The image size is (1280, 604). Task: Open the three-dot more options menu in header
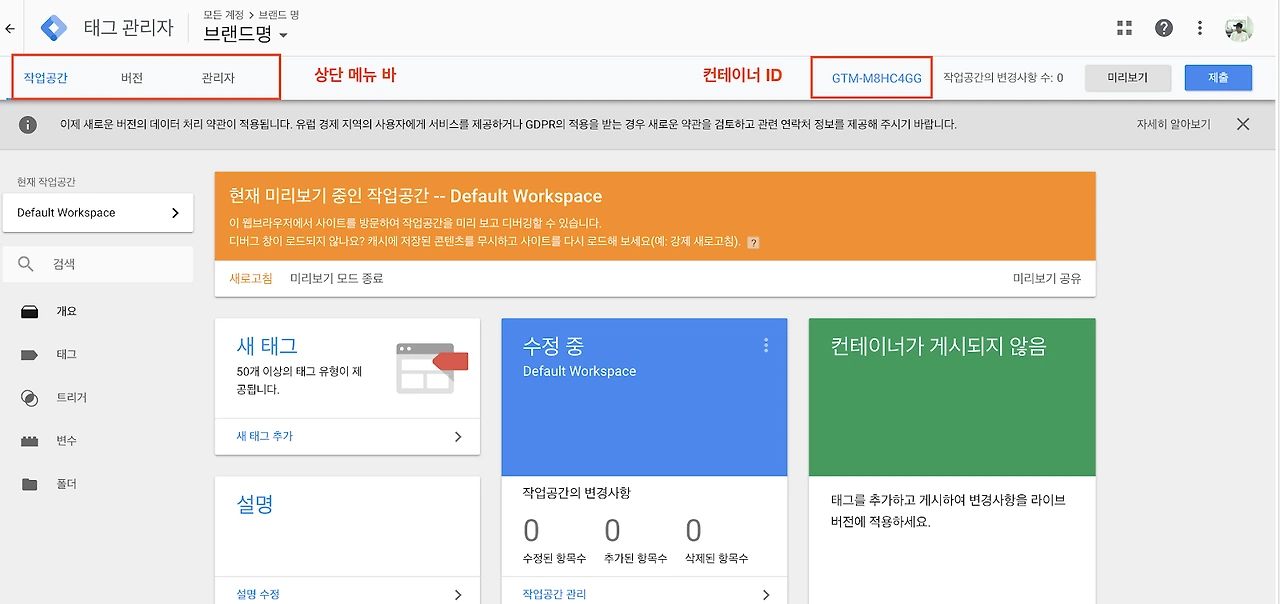tap(1200, 28)
